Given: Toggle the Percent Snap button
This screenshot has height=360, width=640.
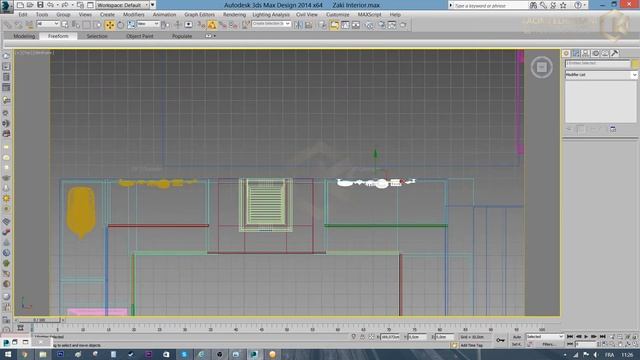Looking at the screenshot, I should click(223, 25).
